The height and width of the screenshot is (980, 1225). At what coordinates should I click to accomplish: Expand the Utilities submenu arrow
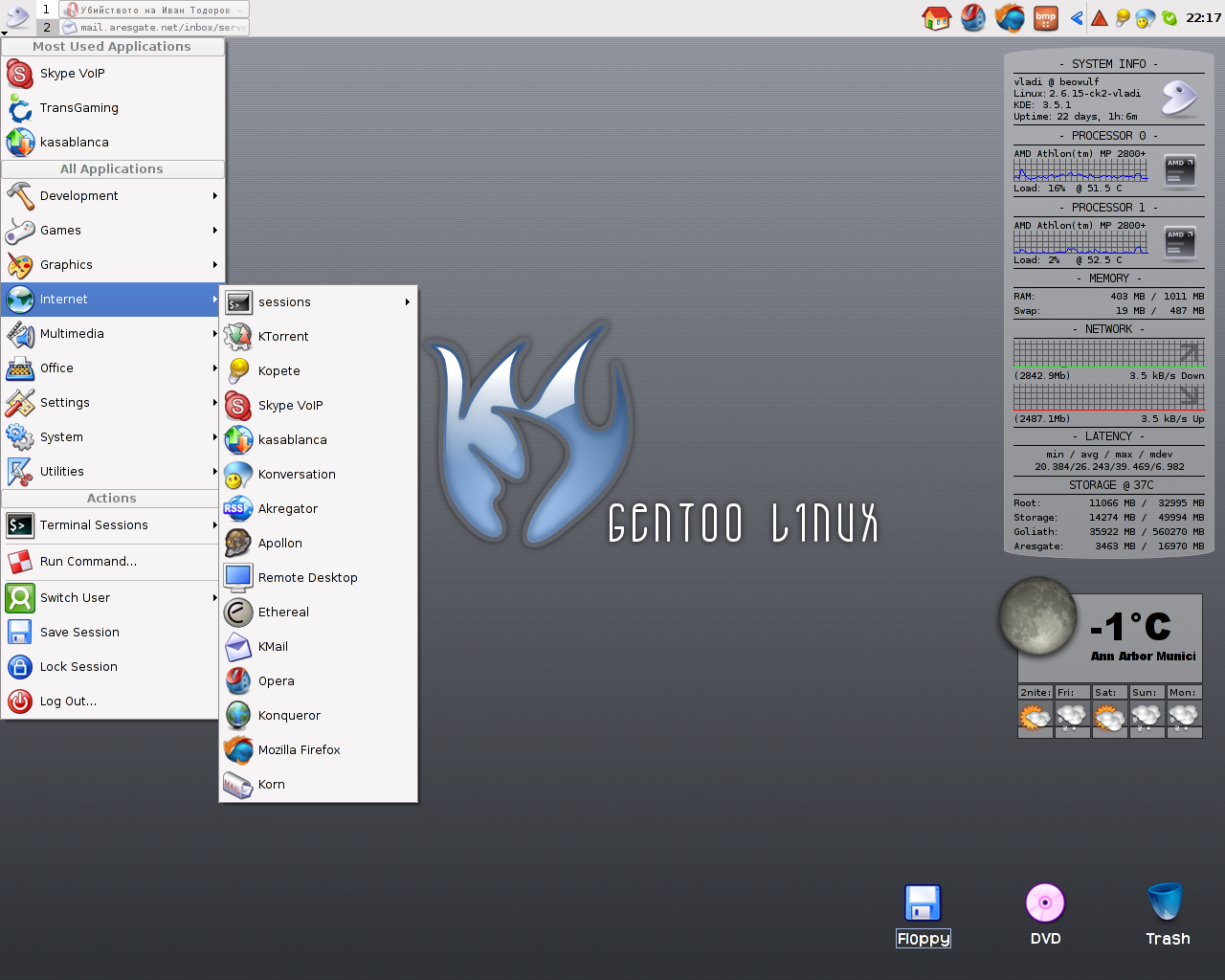[215, 472]
